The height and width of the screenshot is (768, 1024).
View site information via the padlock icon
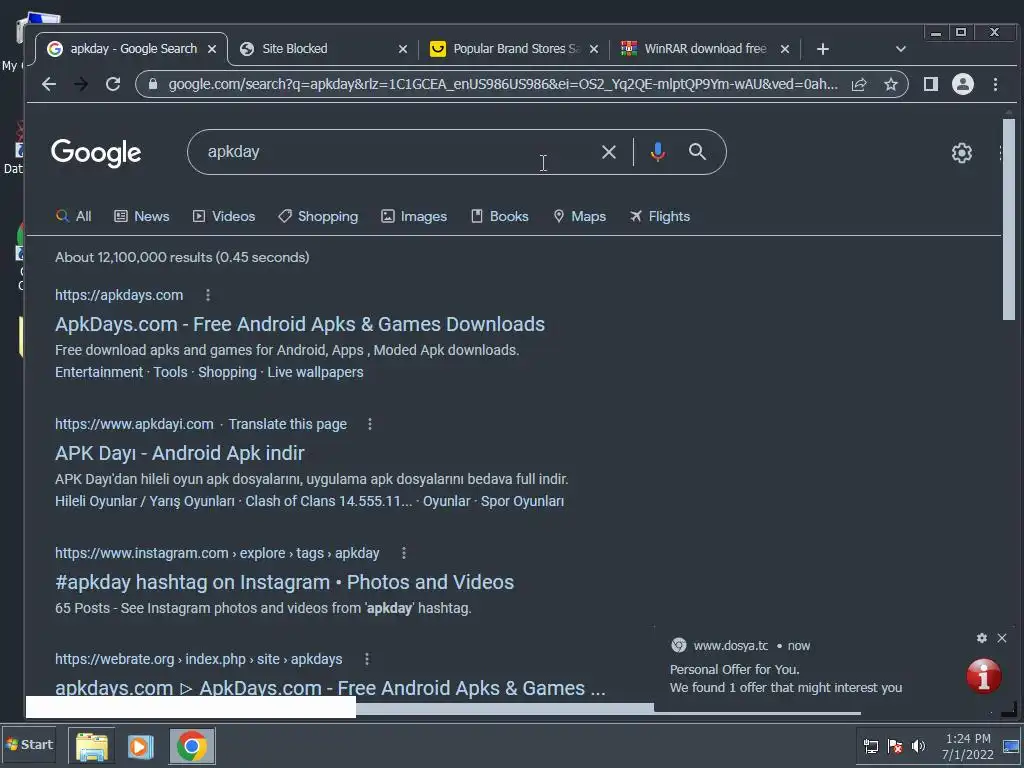[153, 84]
